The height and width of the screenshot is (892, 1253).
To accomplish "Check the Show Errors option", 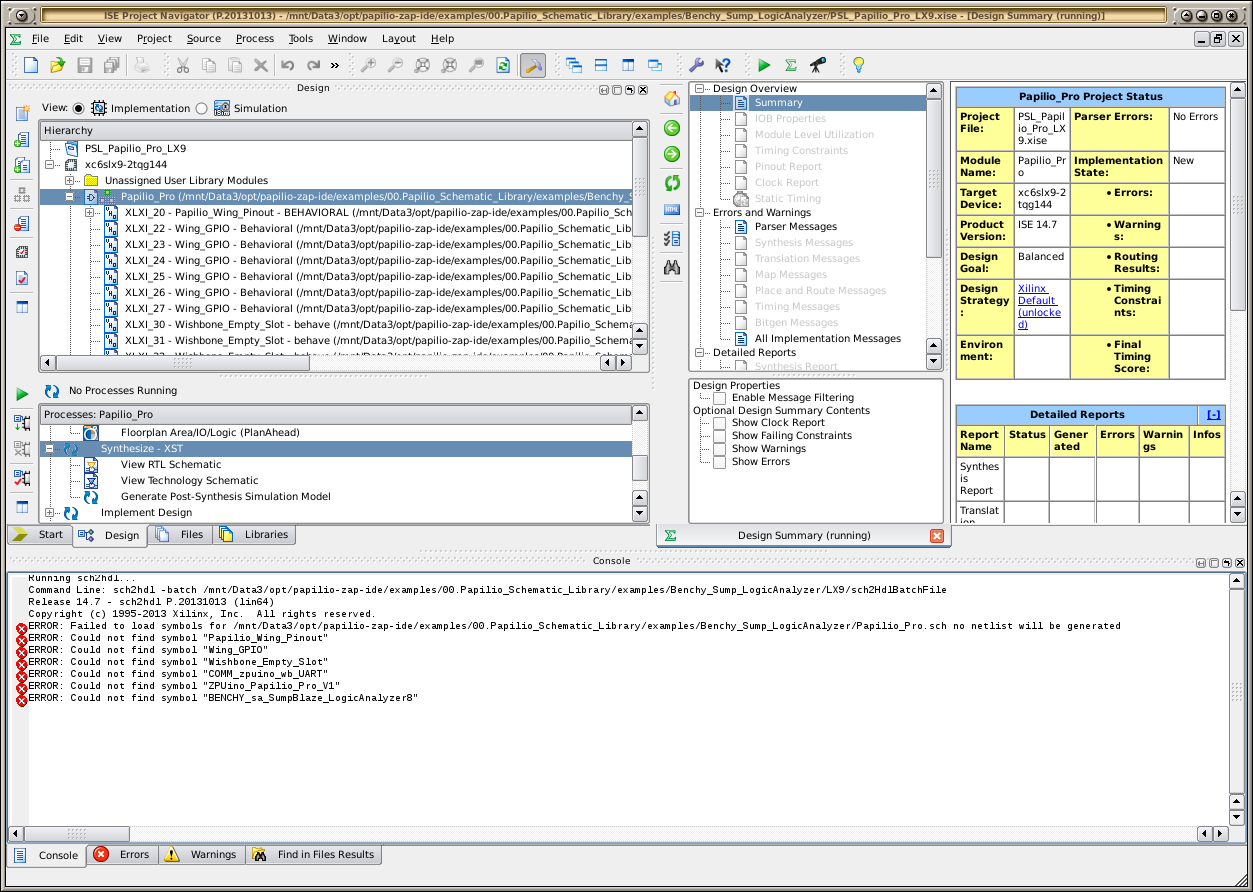I will click(720, 462).
